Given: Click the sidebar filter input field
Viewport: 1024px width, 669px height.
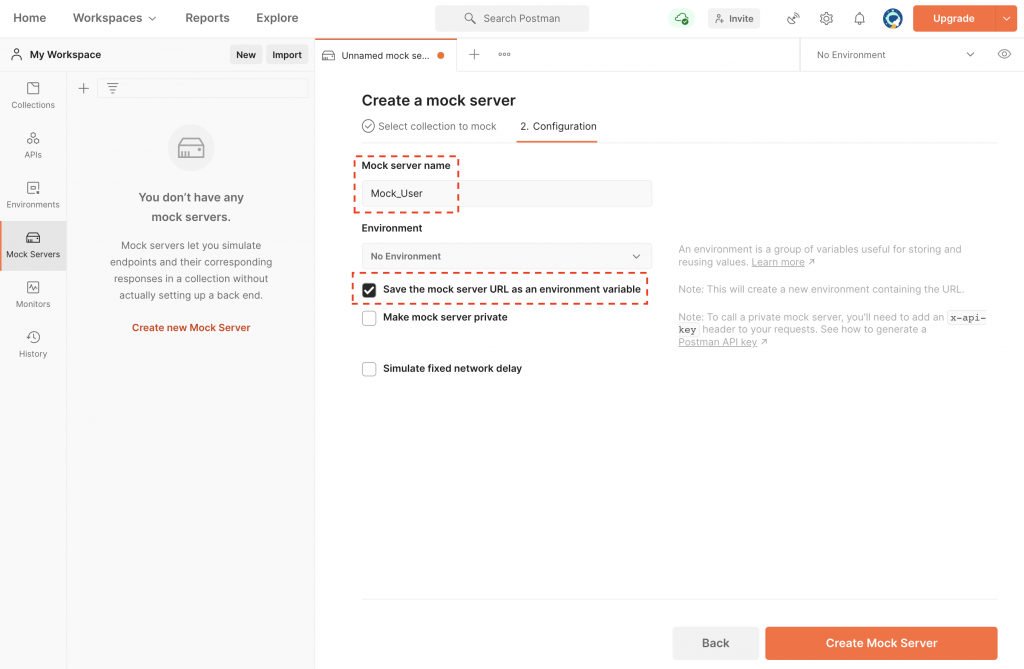Looking at the screenshot, I should click(x=202, y=88).
